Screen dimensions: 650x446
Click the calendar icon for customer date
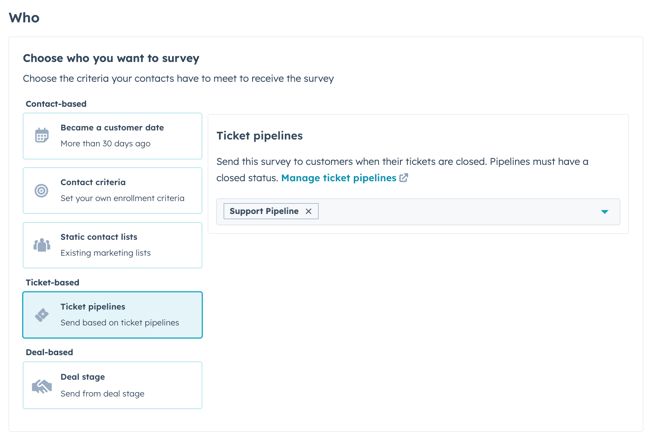(x=41, y=136)
